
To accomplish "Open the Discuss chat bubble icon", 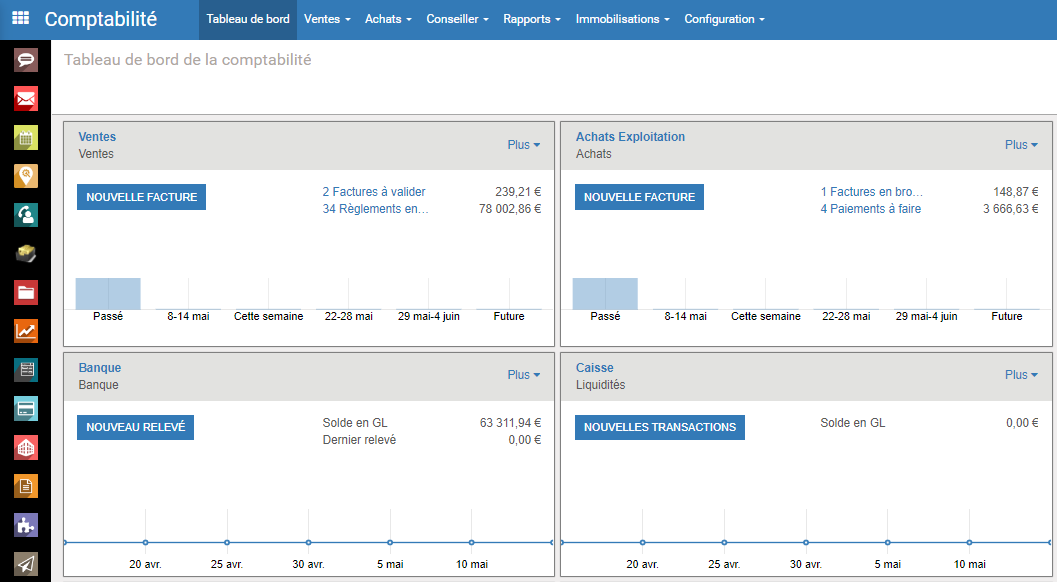I will [x=26, y=60].
